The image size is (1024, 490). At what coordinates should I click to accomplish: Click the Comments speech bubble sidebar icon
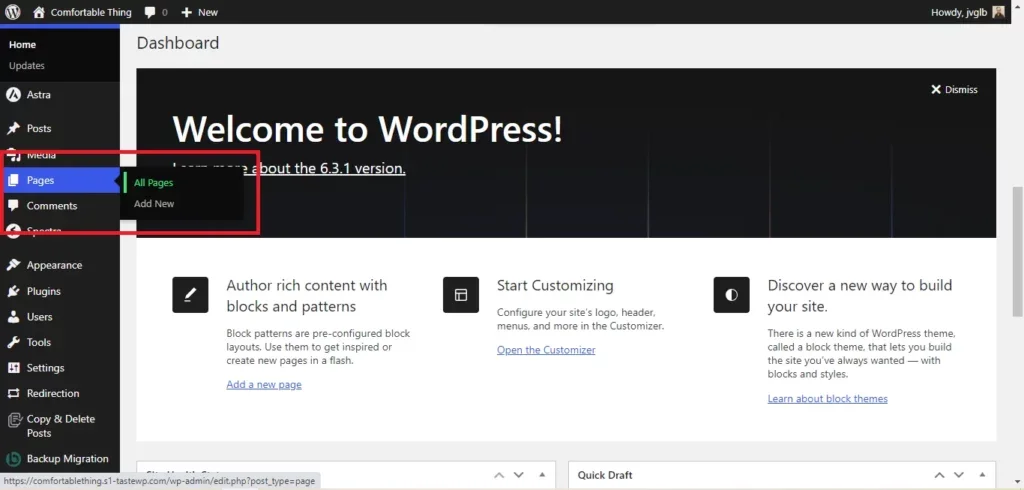pos(13,206)
